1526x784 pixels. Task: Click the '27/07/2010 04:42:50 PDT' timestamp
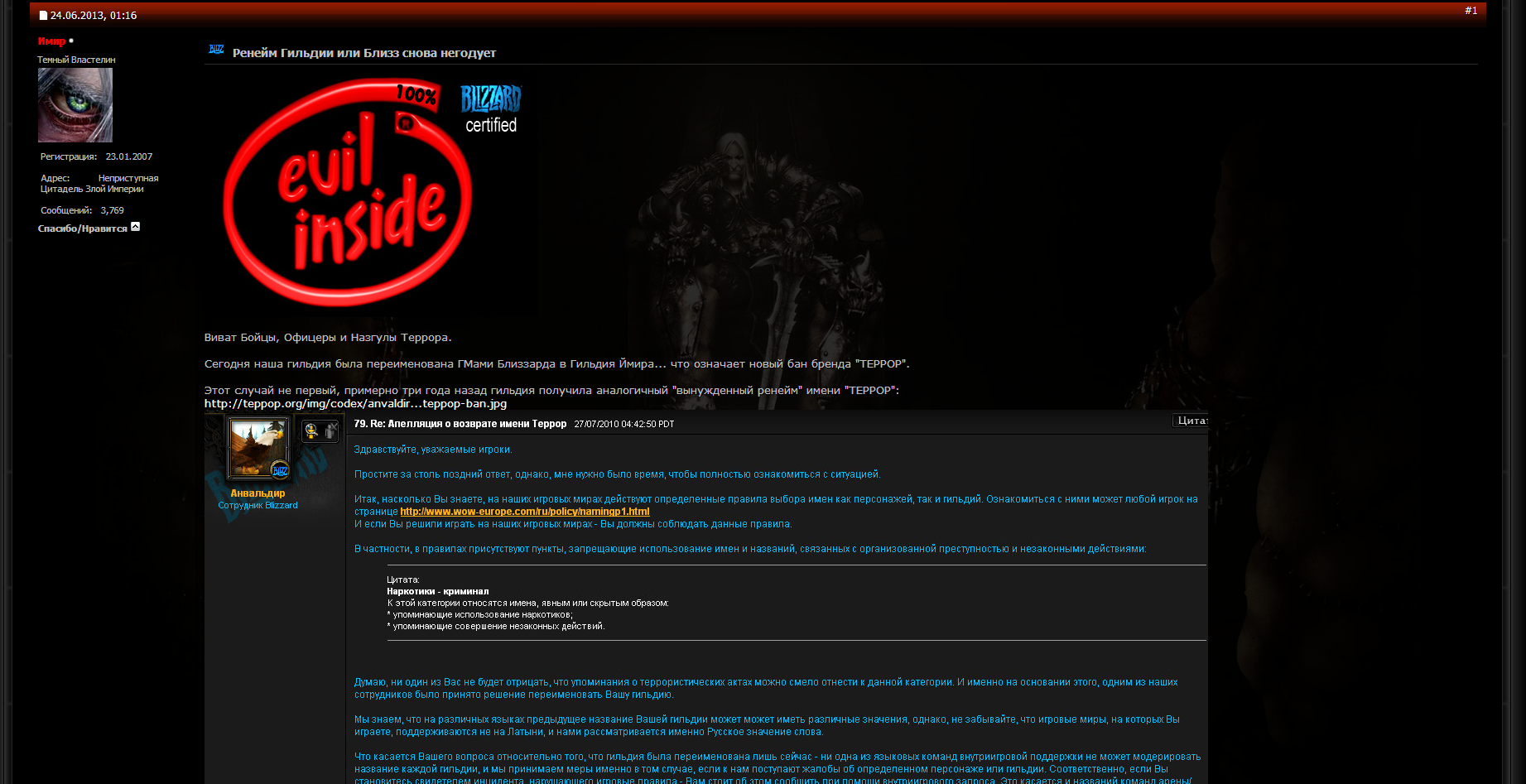[x=624, y=424]
